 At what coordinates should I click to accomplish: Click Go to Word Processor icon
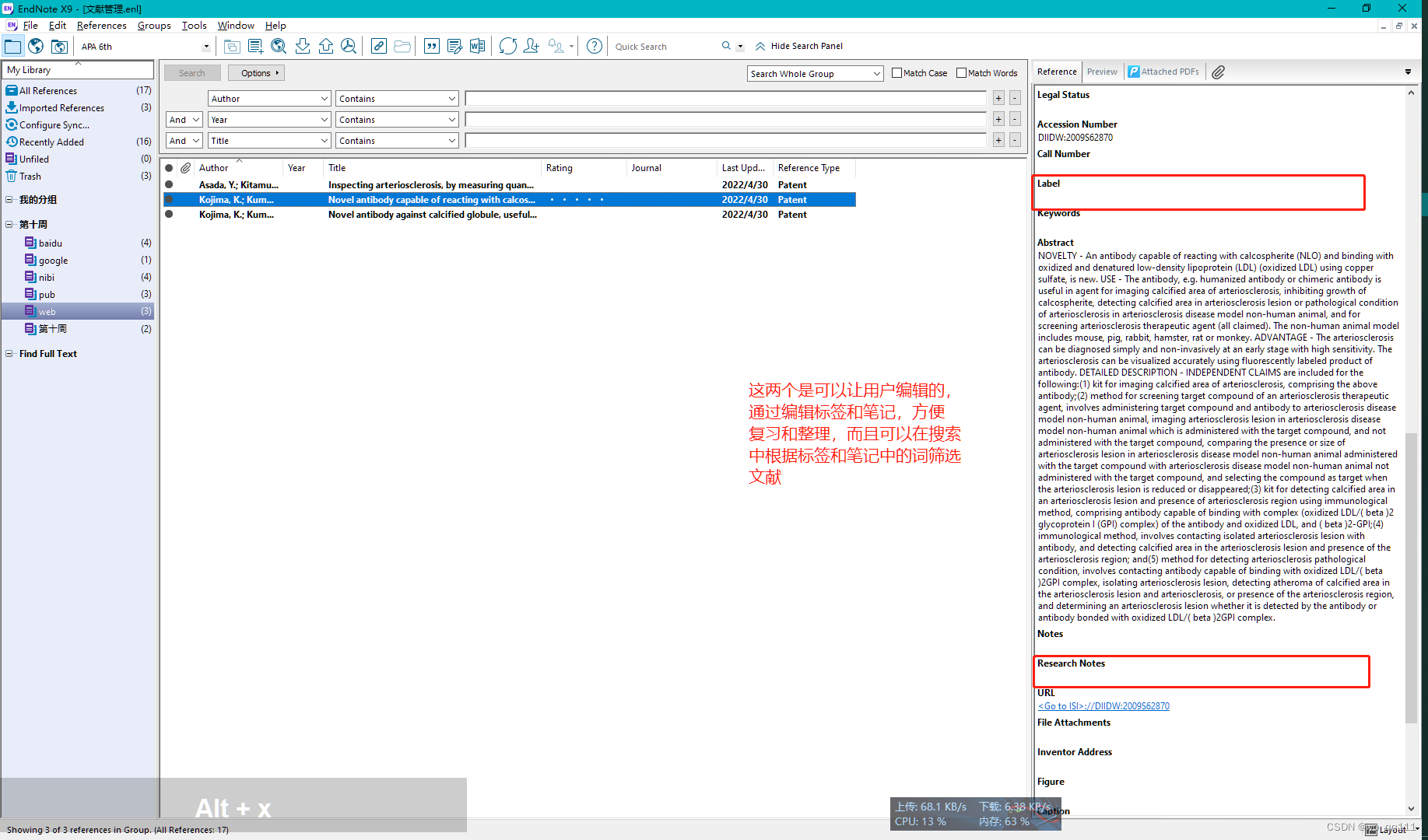(477, 46)
